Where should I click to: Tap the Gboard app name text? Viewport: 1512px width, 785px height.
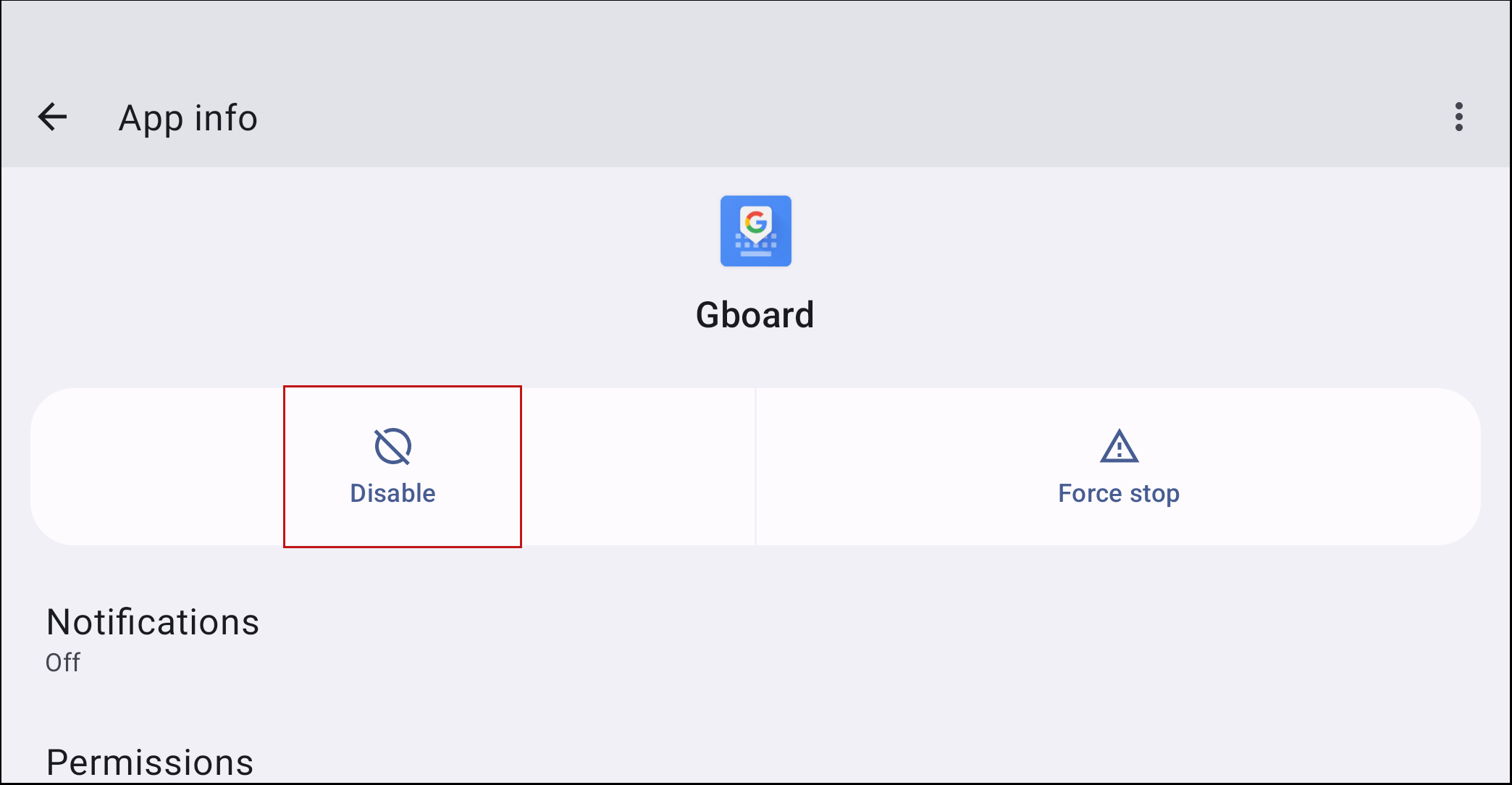(755, 315)
